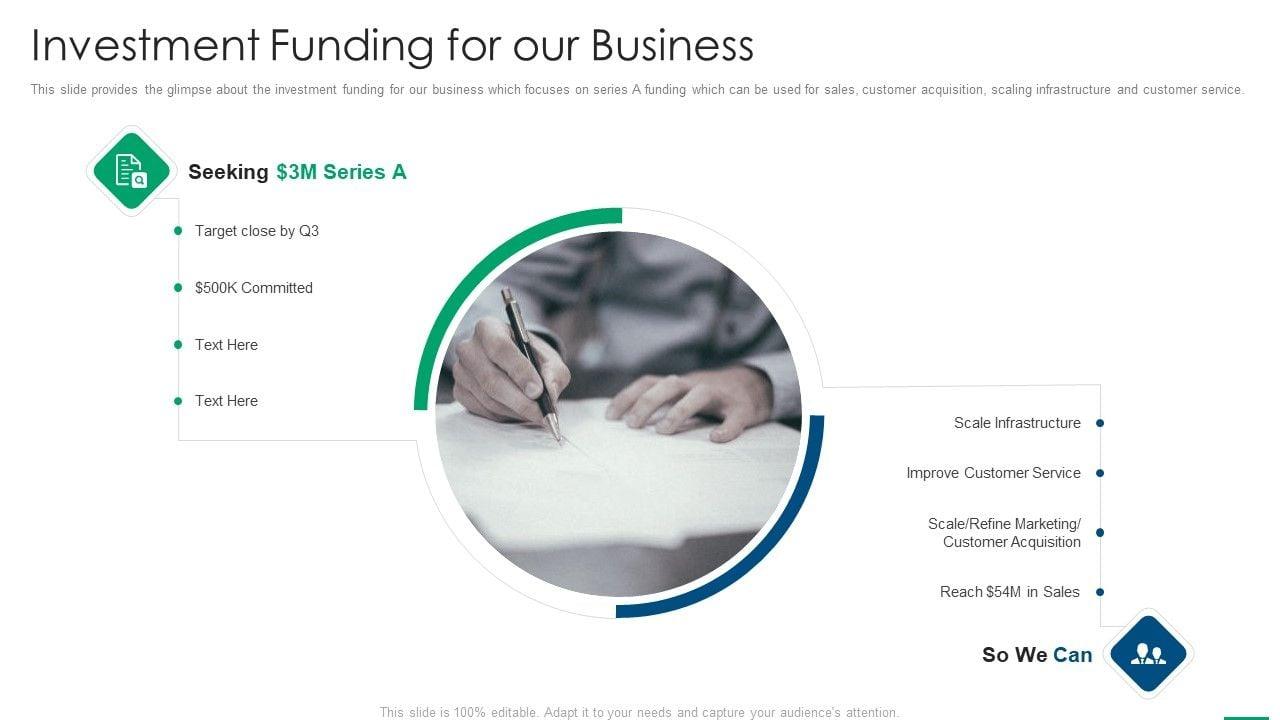This screenshot has height=720, width=1280.
Task: Click the 'So We Can' heading
Action: 1037,655
